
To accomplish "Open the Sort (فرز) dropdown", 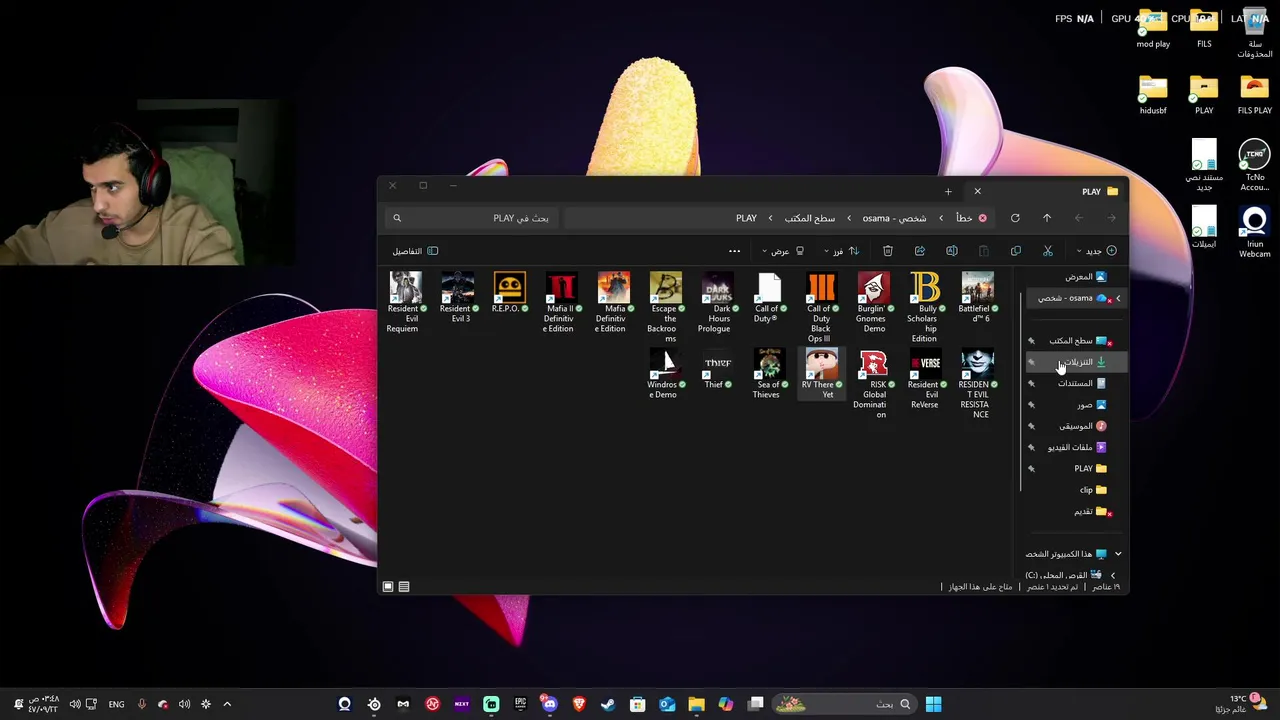I will click(x=840, y=251).
